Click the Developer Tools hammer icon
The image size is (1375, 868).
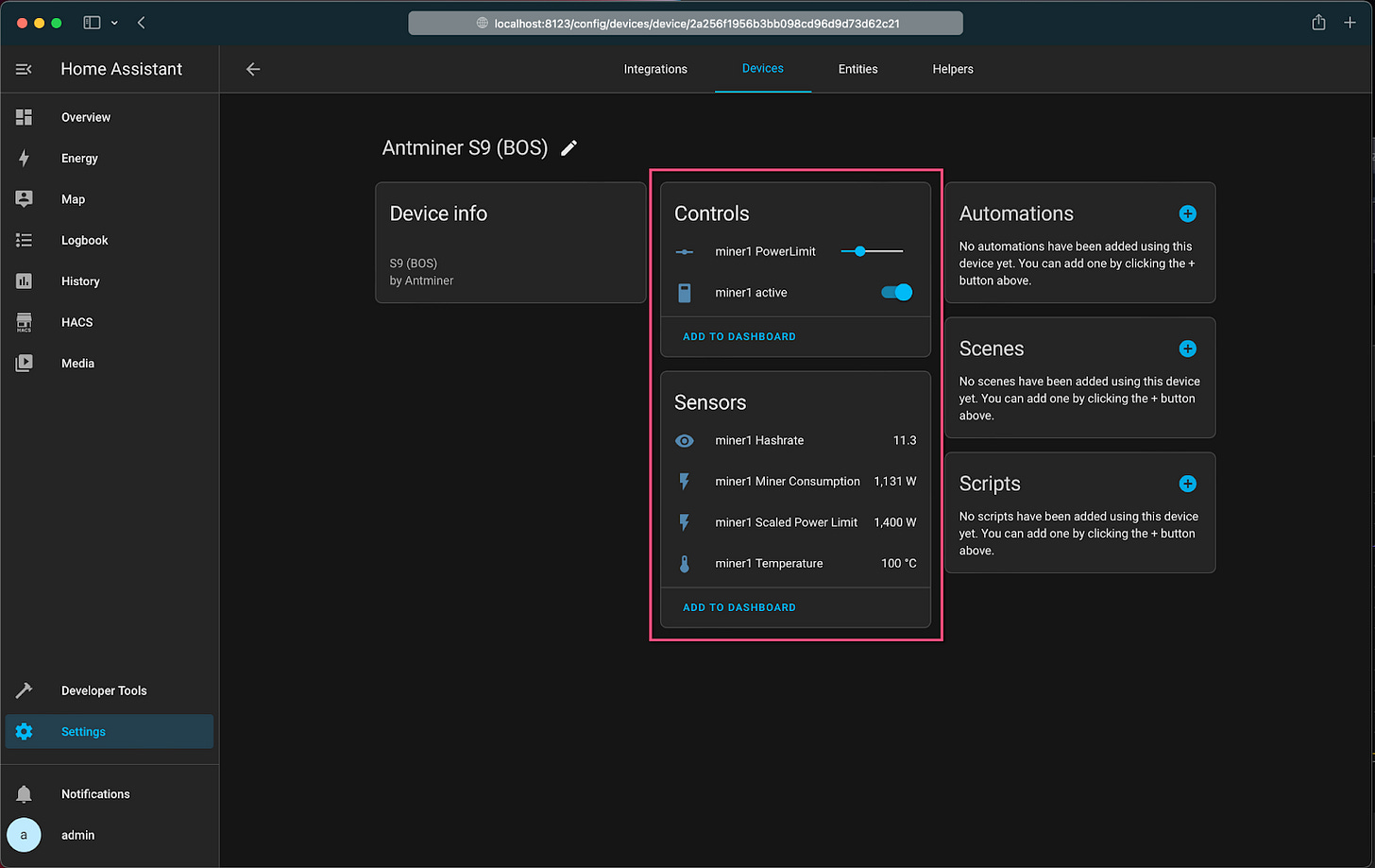(x=24, y=690)
